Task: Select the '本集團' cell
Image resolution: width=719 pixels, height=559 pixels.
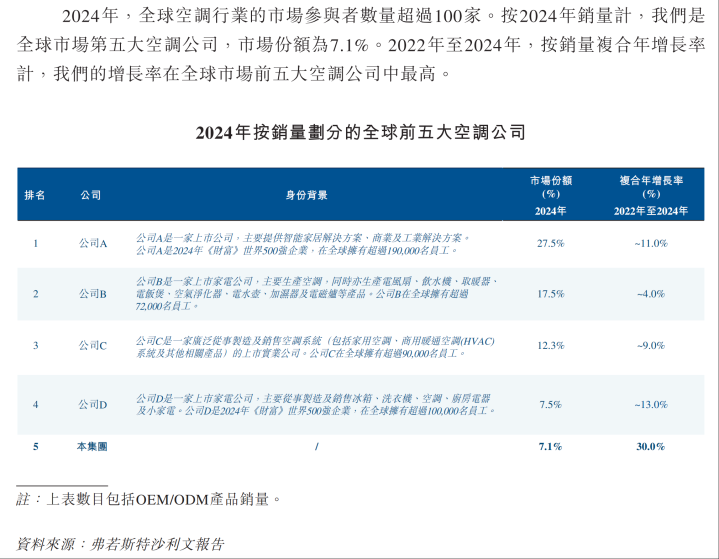Action: [92, 447]
